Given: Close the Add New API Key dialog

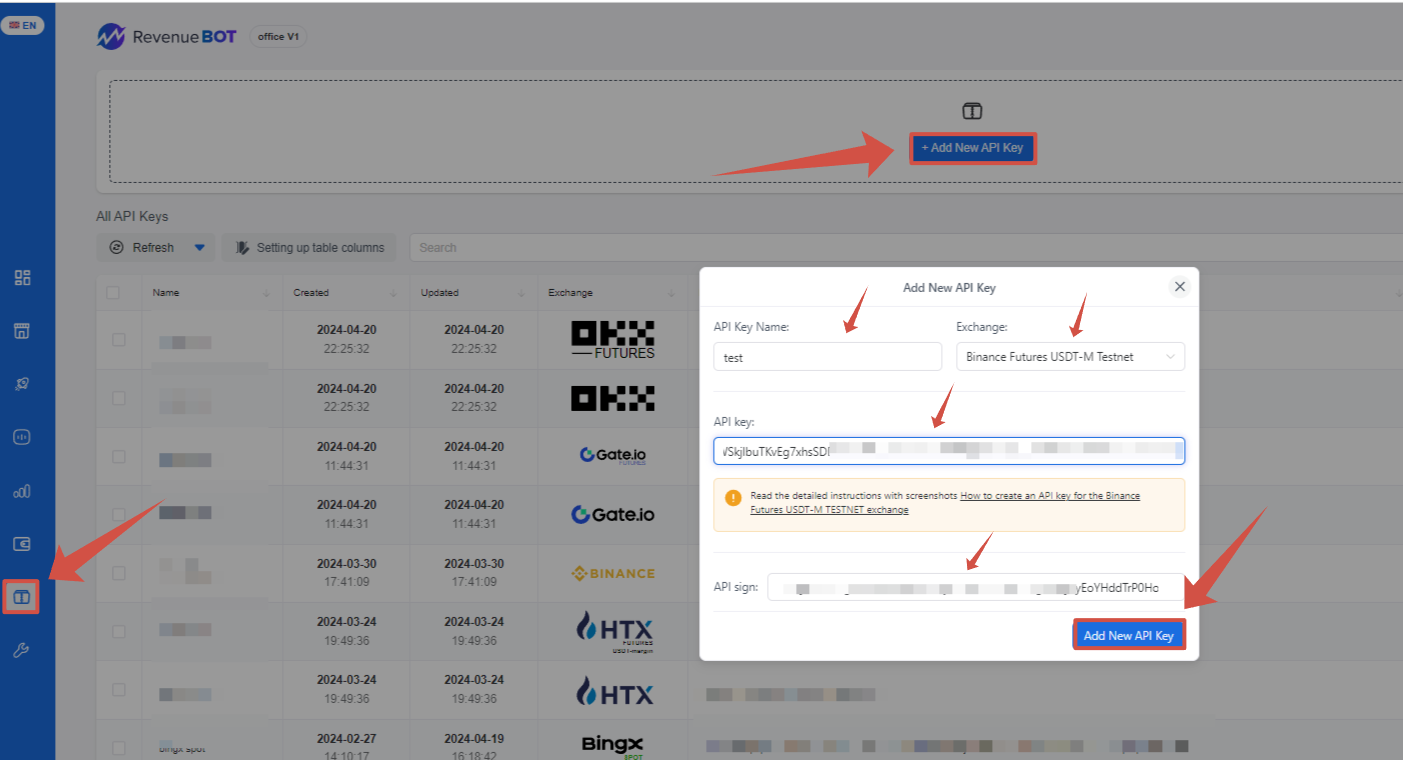Looking at the screenshot, I should [x=1180, y=287].
